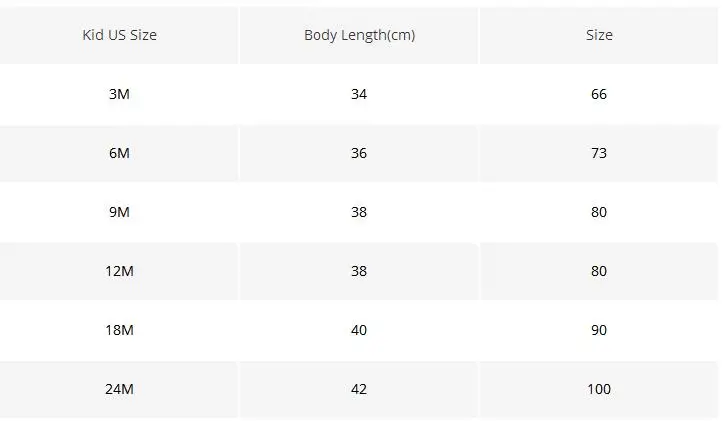Click the Body Length(cm) column header

pos(359,35)
